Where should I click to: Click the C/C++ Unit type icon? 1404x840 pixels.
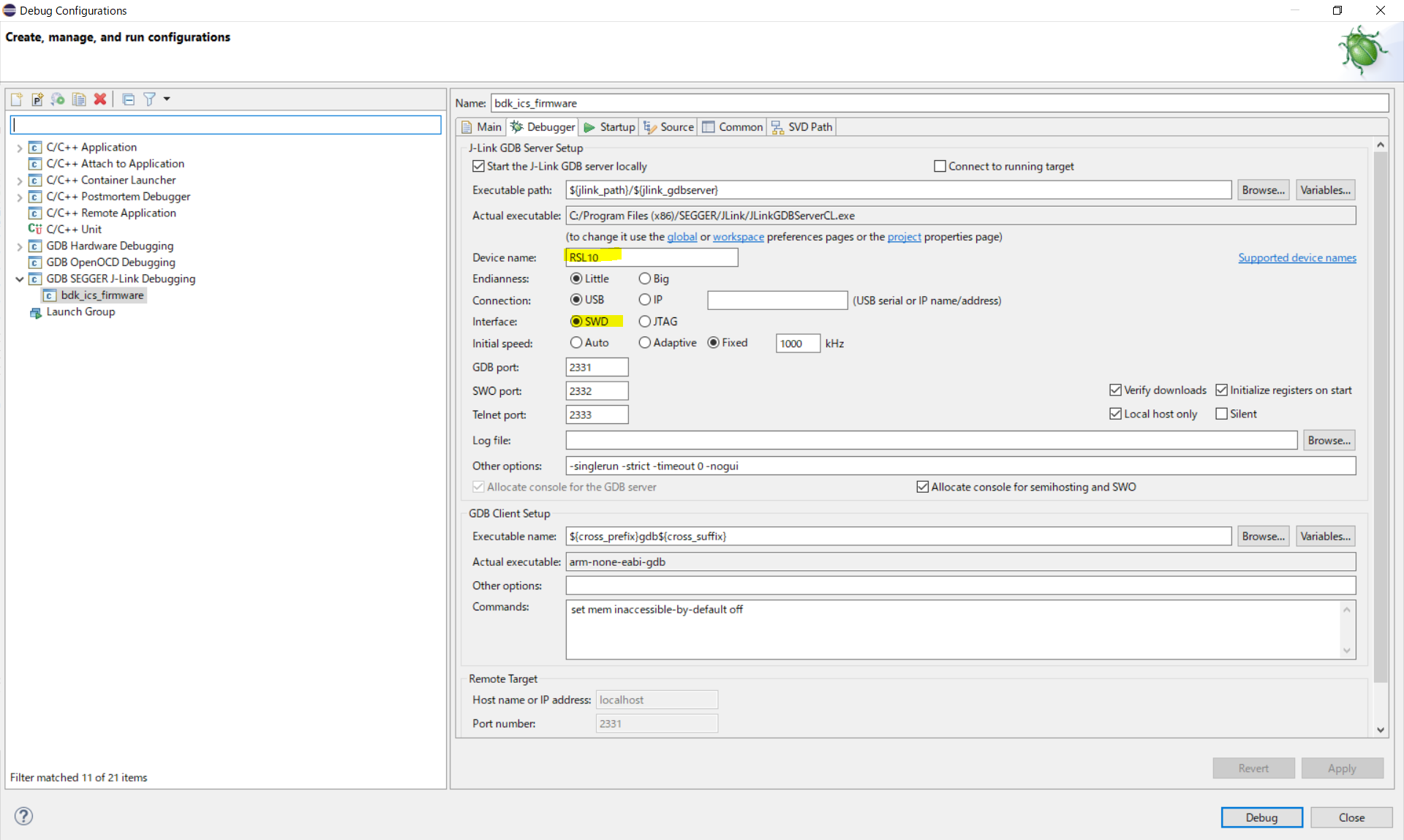[34, 230]
